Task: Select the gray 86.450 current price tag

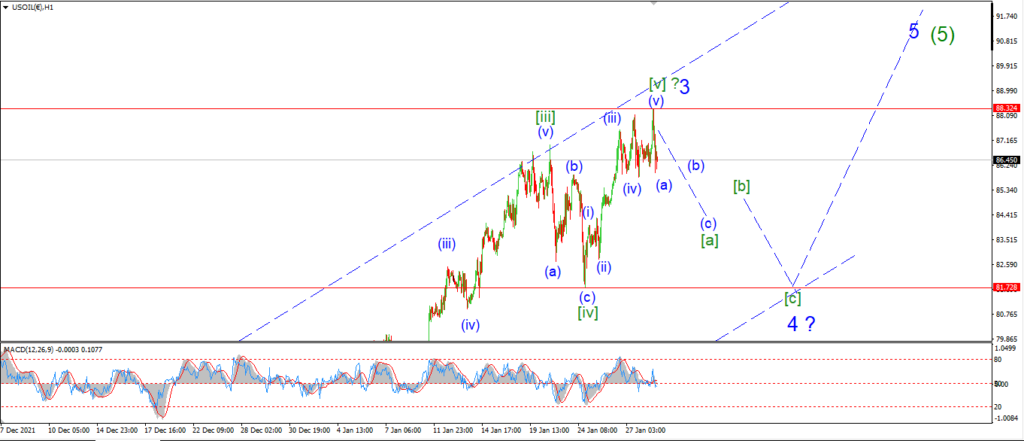Action: pyautogui.click(x=1004, y=159)
